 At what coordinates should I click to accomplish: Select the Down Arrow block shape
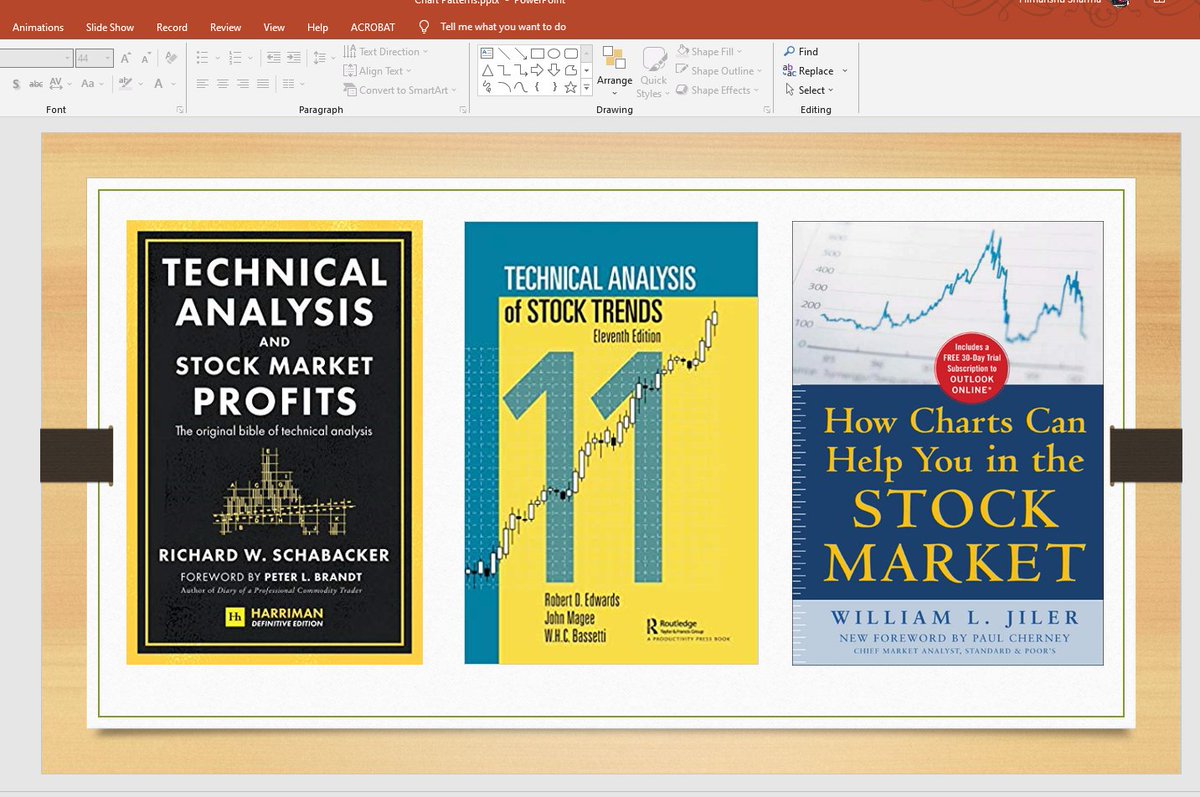554,71
